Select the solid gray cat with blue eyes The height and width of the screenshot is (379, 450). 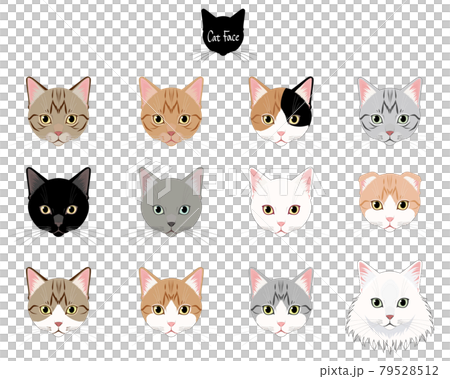(x=171, y=202)
